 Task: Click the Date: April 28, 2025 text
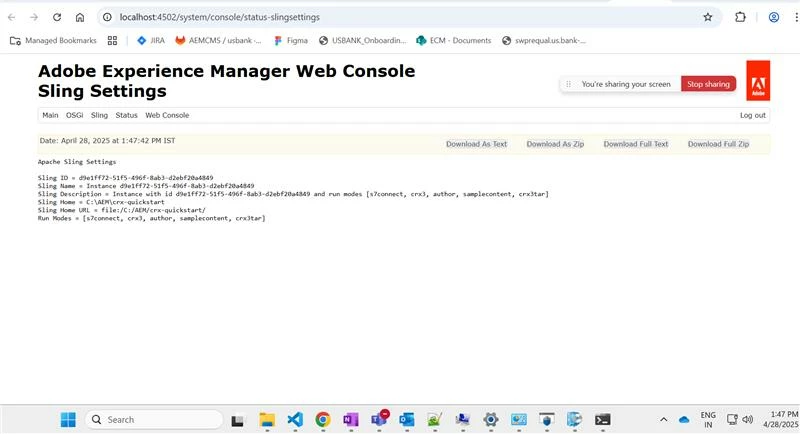(x=107, y=141)
